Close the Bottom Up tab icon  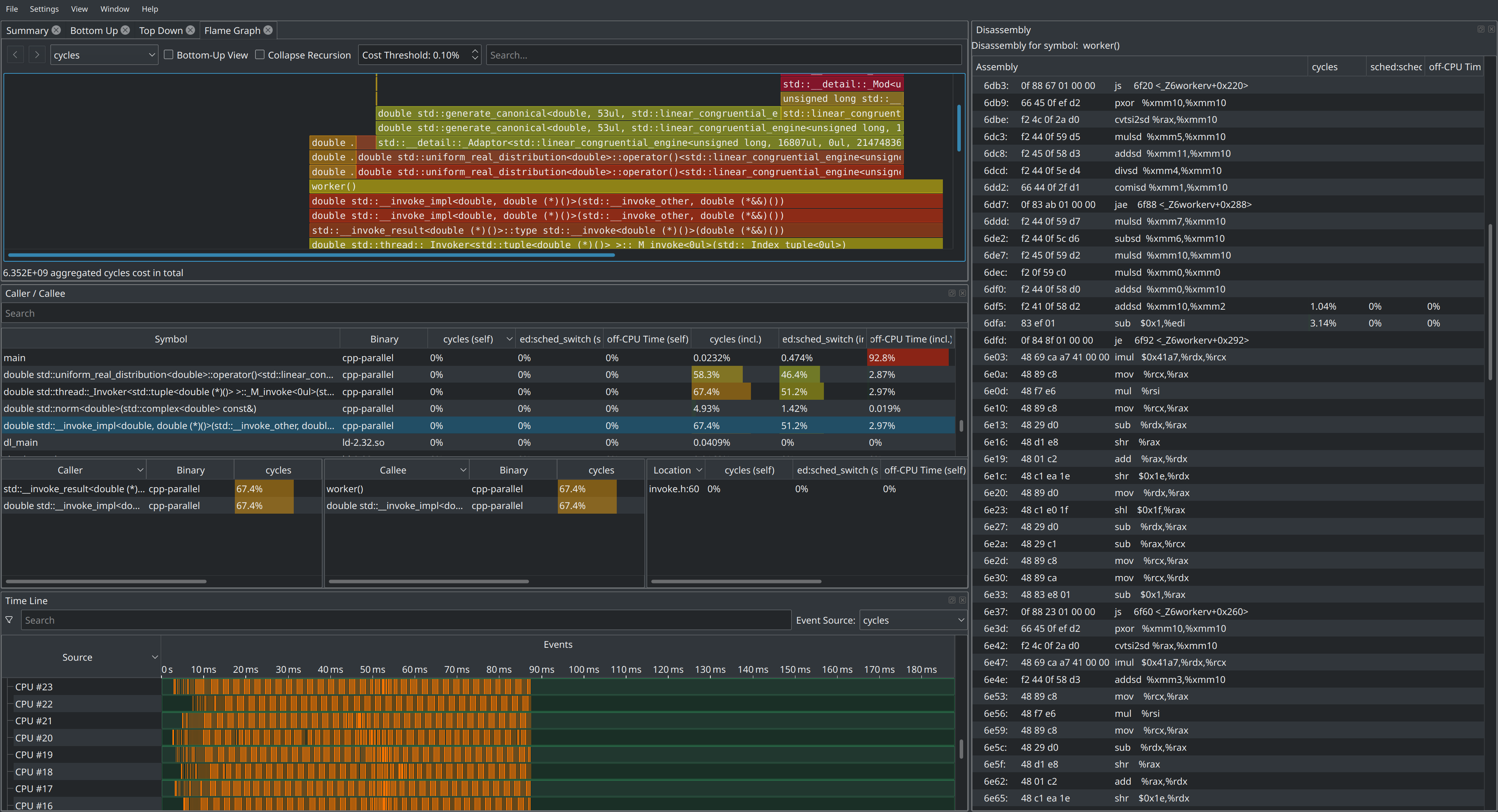pos(125,30)
